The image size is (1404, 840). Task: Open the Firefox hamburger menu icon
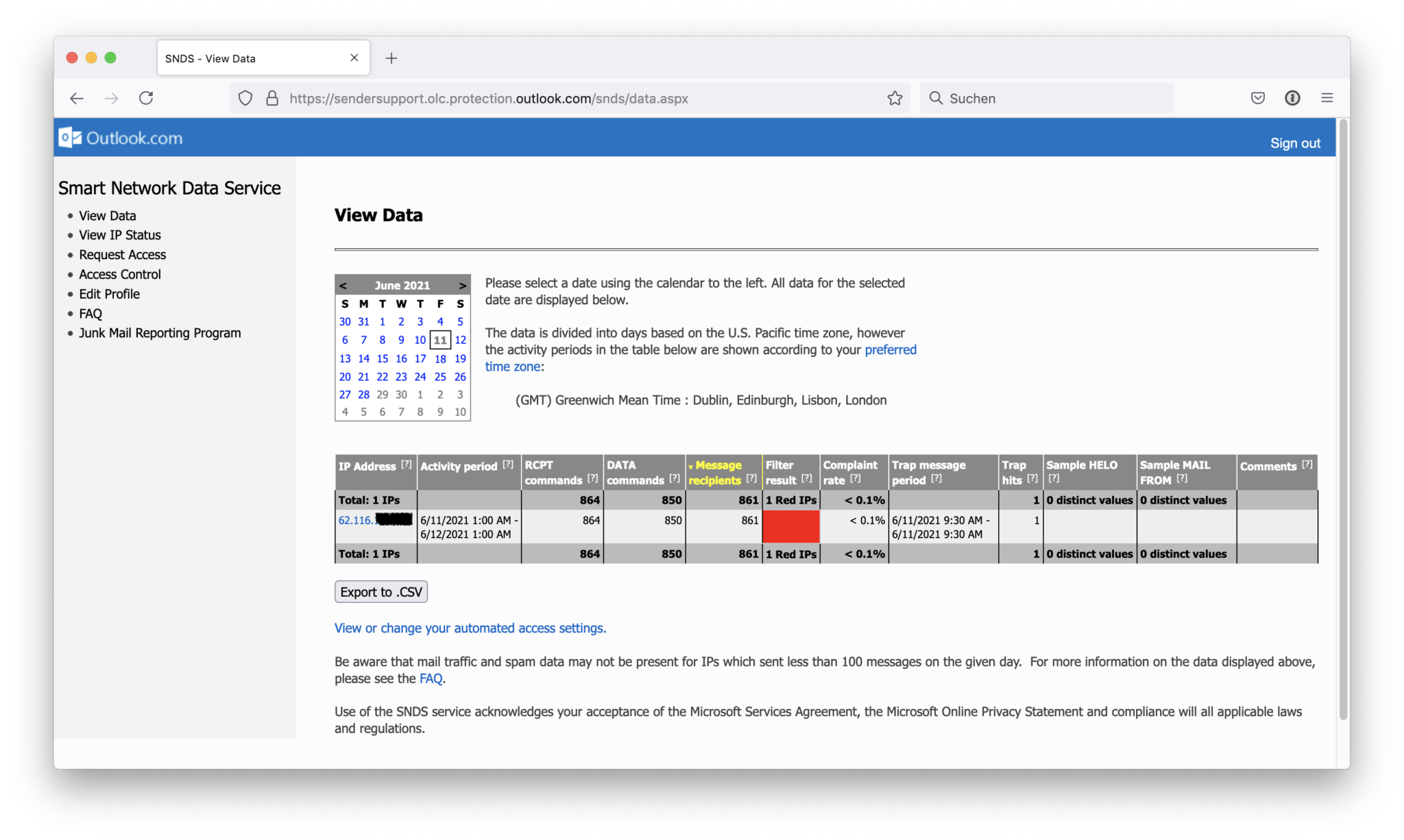click(x=1327, y=98)
